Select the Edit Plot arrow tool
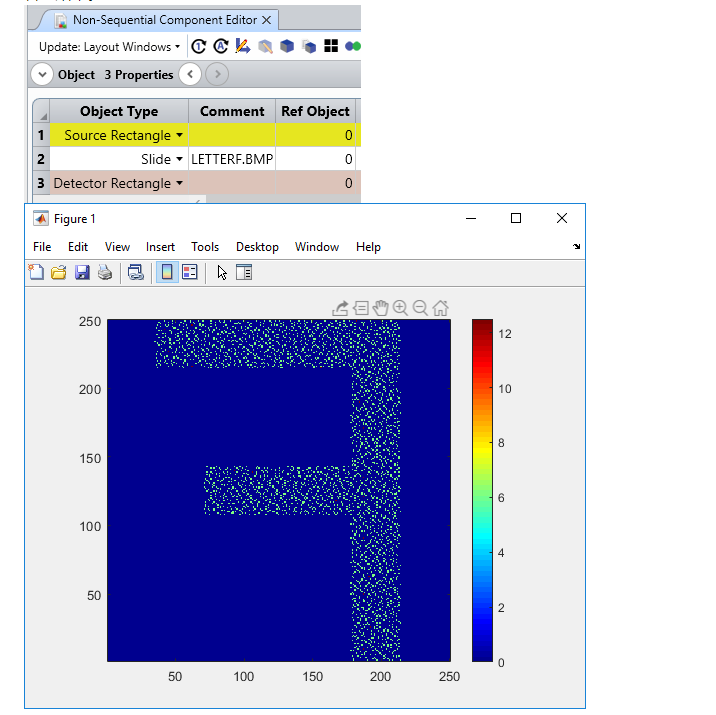 [222, 272]
